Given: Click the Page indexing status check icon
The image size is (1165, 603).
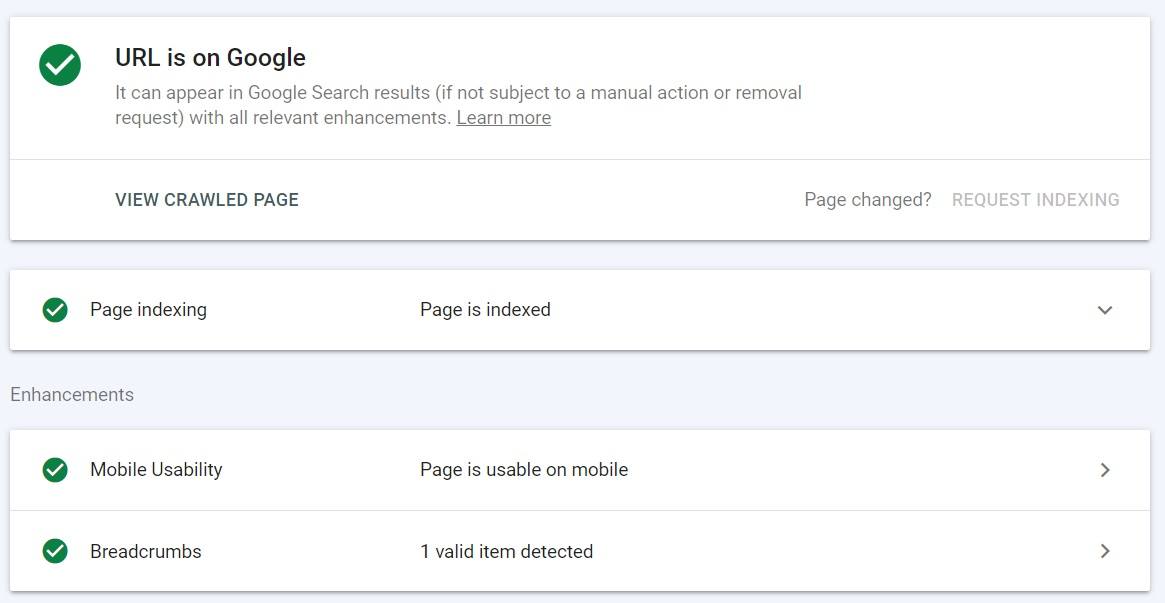Looking at the screenshot, I should (x=55, y=309).
